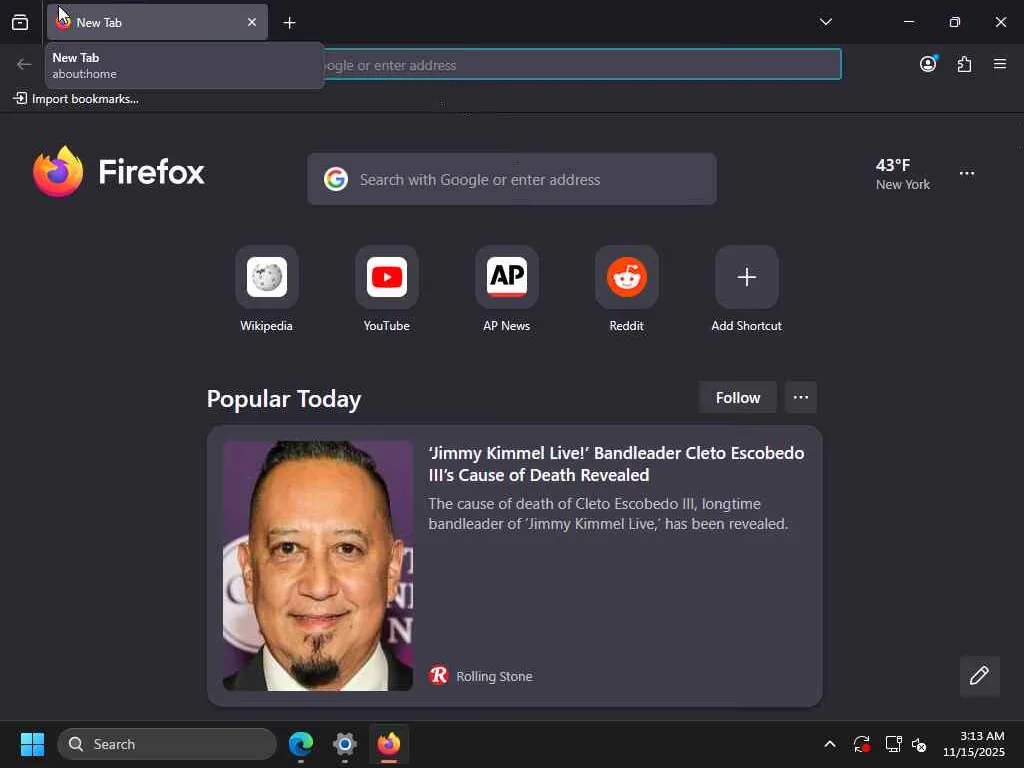The width and height of the screenshot is (1024, 768).
Task: Click the Google G icon in search box
Action: (336, 179)
